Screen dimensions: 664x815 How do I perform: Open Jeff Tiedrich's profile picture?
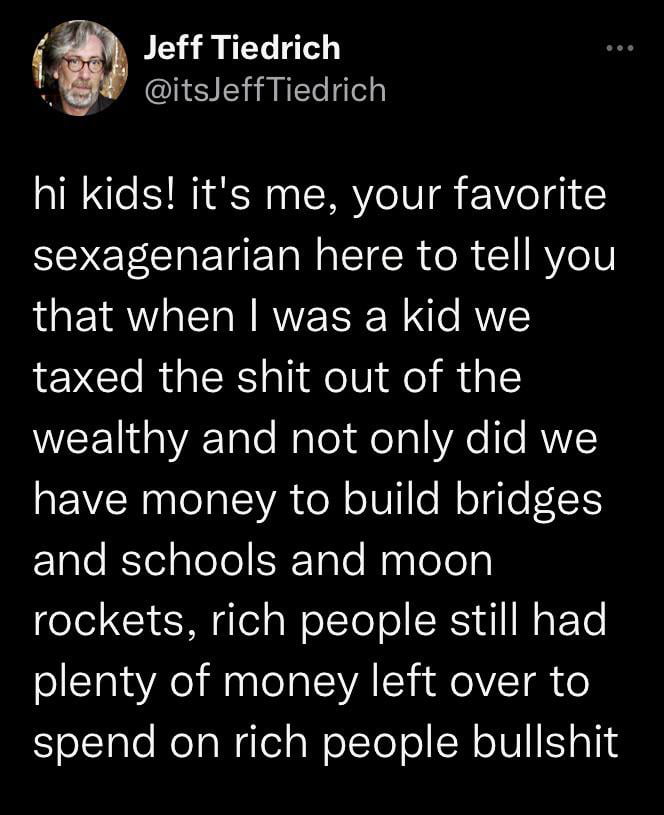click(80, 68)
